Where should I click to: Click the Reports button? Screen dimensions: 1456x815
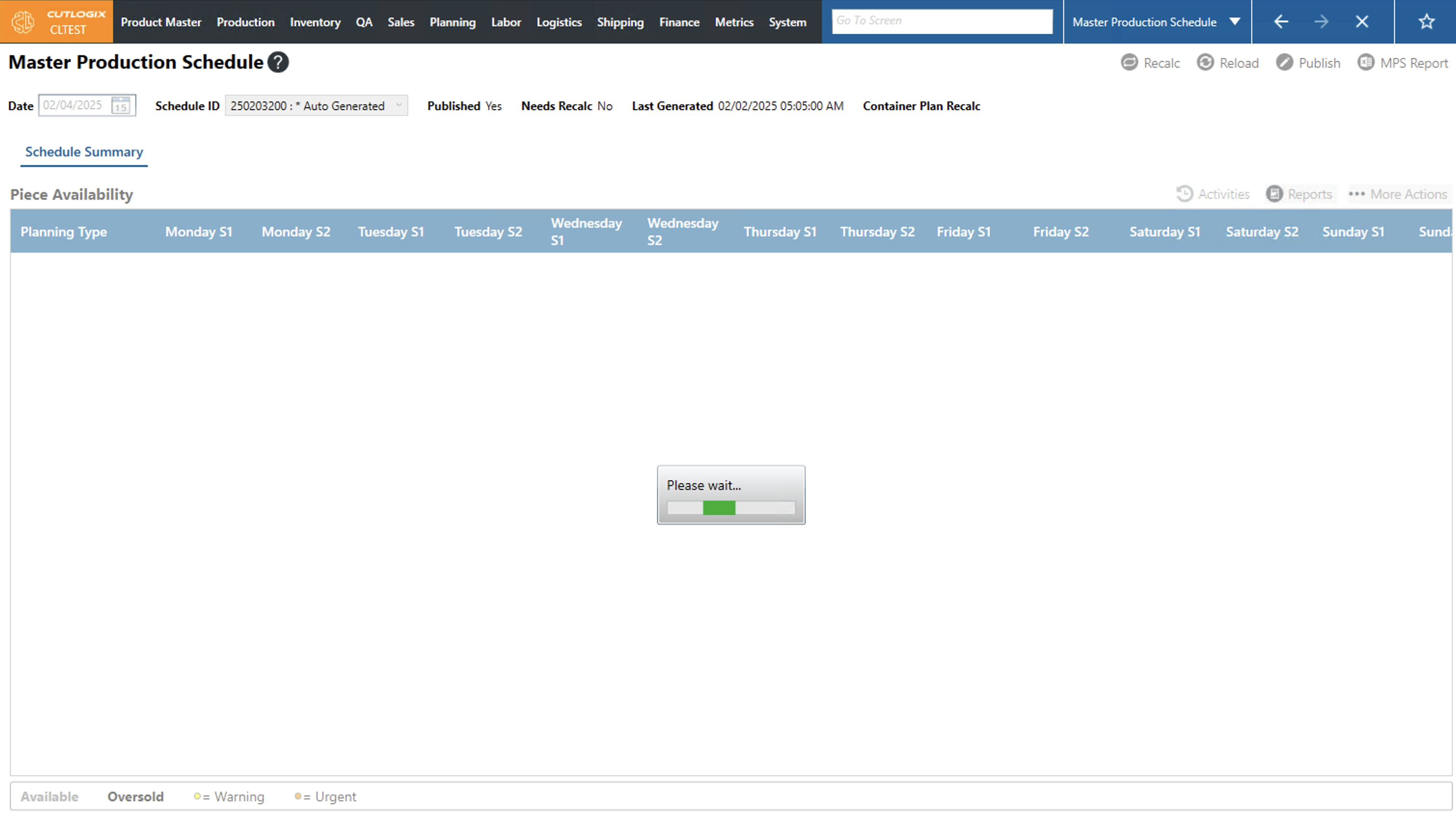tap(1299, 194)
